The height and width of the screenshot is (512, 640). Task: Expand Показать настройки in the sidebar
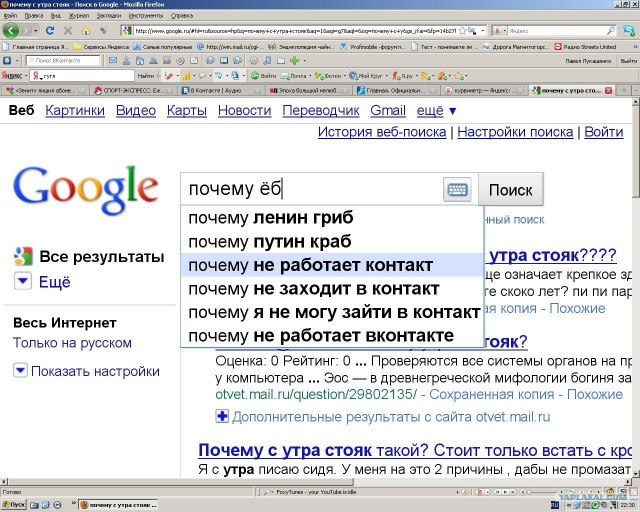(x=20, y=370)
